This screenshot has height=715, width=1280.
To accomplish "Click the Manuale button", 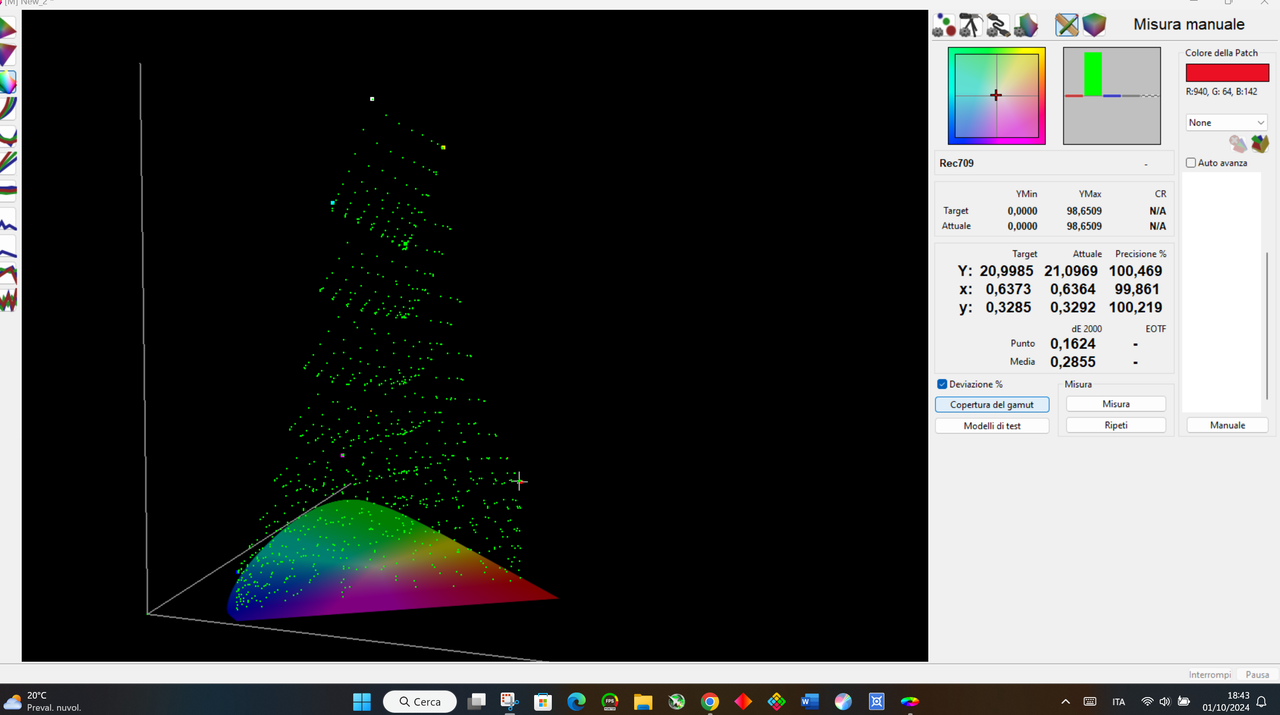I will (x=1227, y=425).
